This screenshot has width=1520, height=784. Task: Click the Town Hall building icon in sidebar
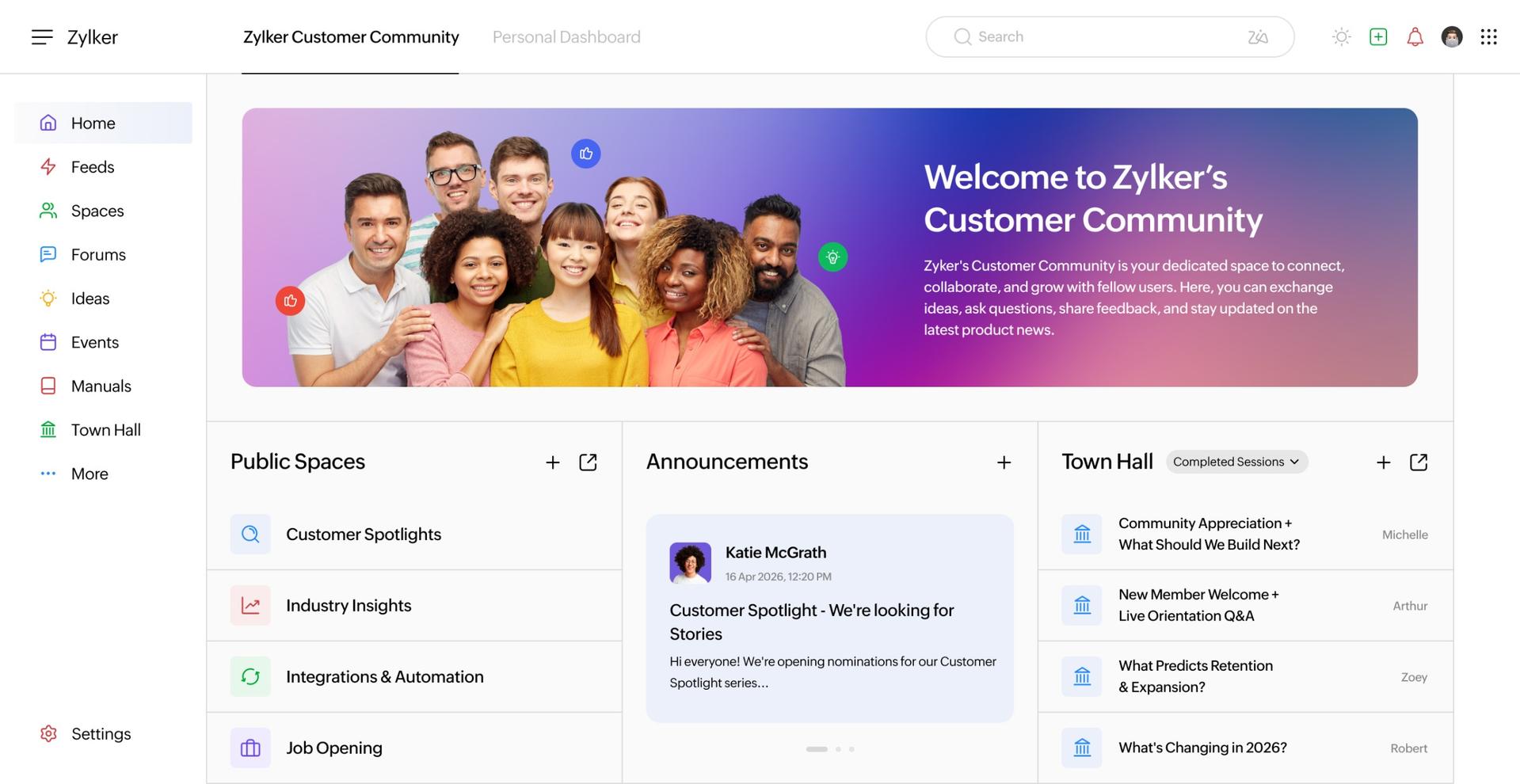tap(48, 429)
